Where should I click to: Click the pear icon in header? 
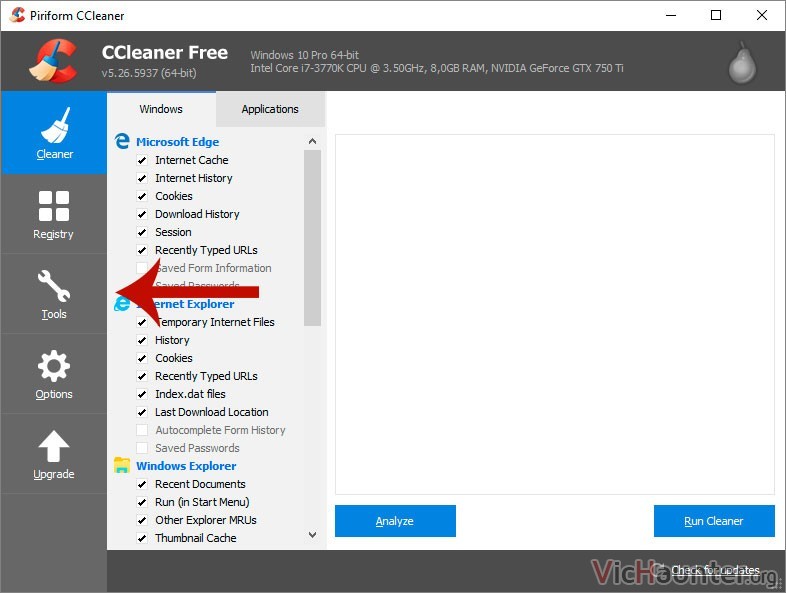(x=742, y=64)
